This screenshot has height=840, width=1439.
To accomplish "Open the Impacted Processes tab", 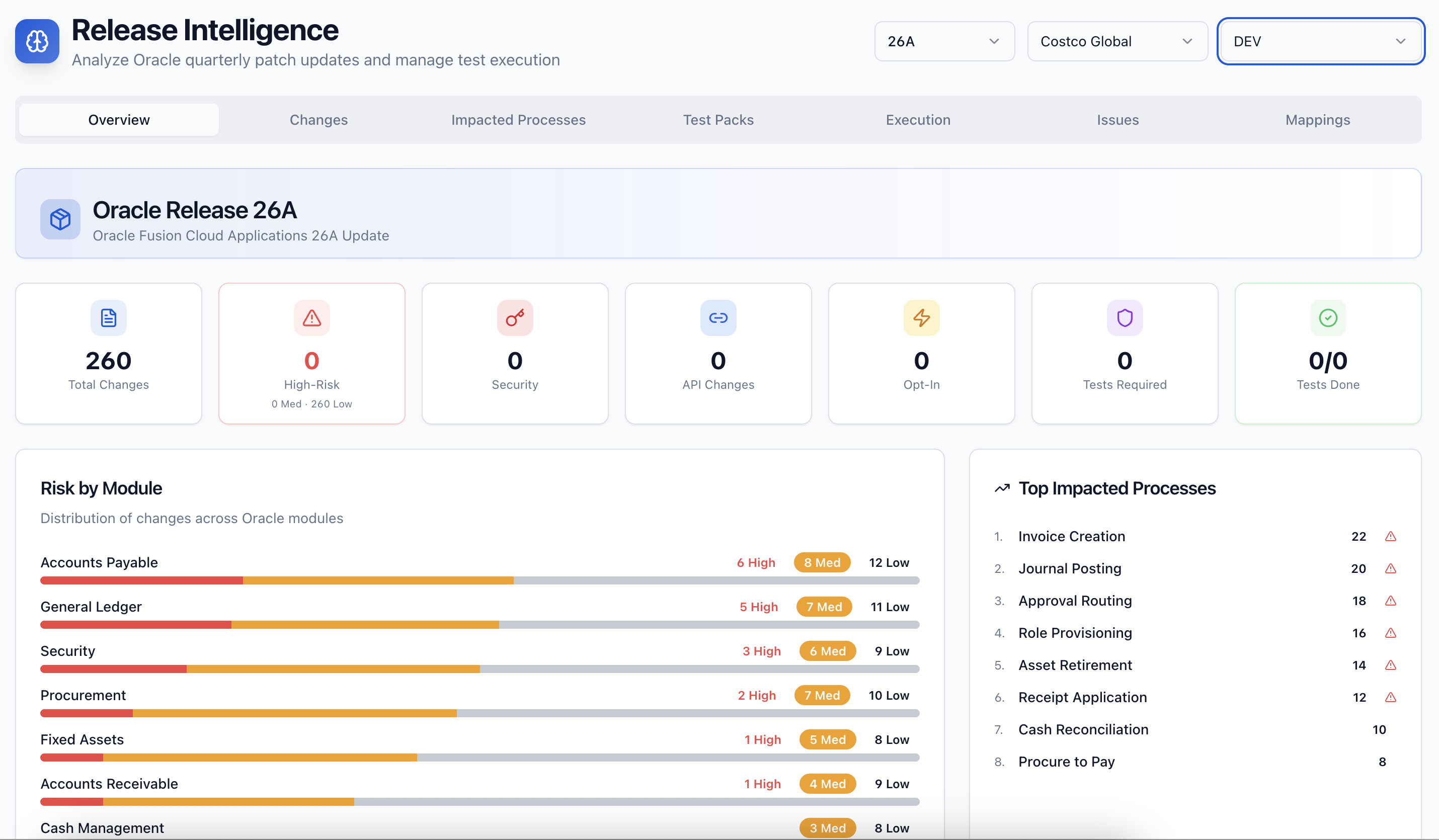I will [x=518, y=119].
